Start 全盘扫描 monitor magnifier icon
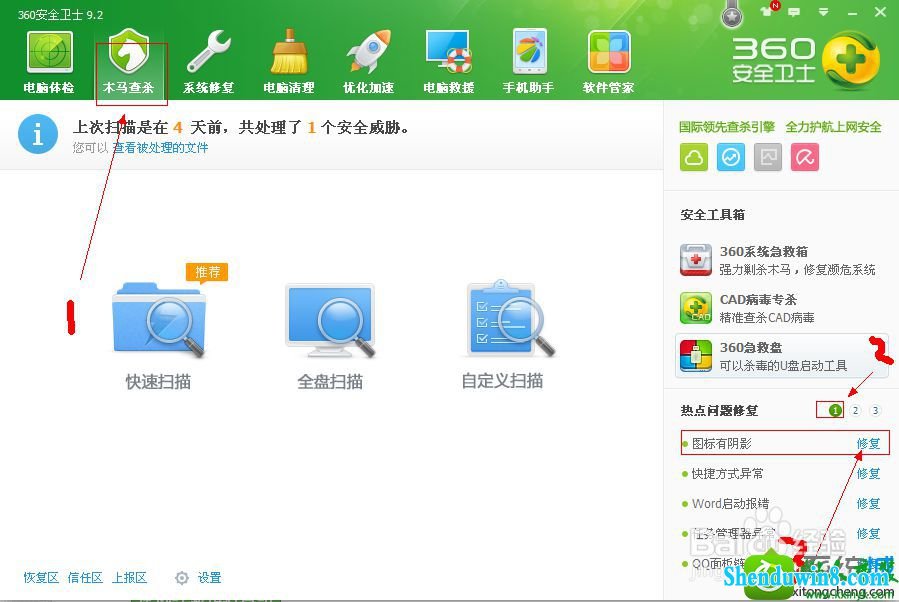 pos(330,319)
